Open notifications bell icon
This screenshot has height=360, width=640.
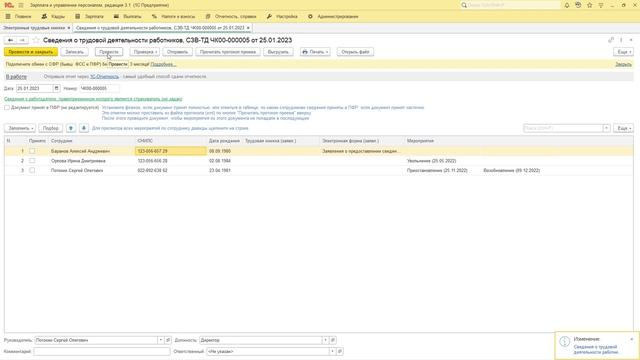tap(567, 5)
